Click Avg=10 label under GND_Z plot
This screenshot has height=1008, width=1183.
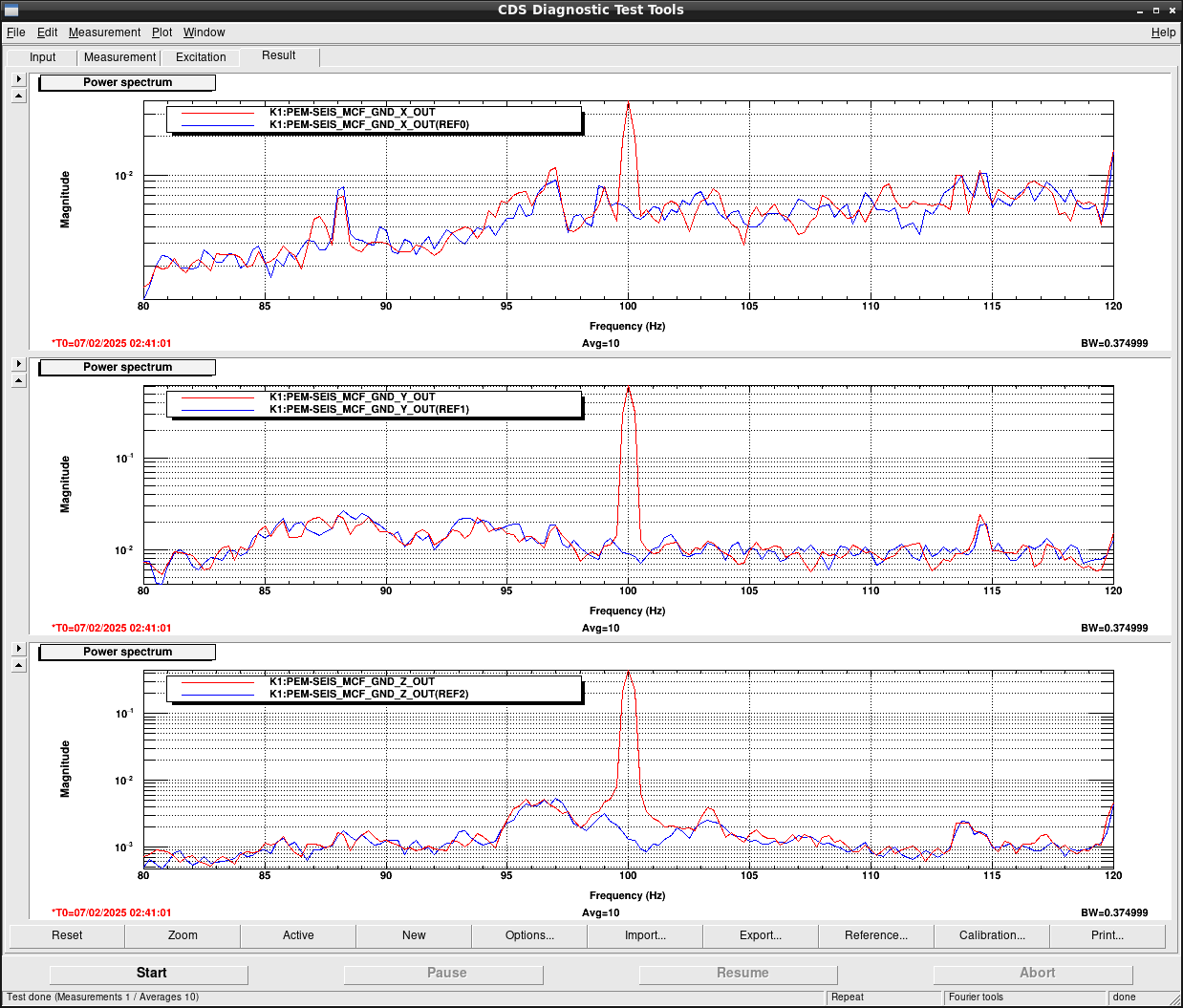(601, 912)
